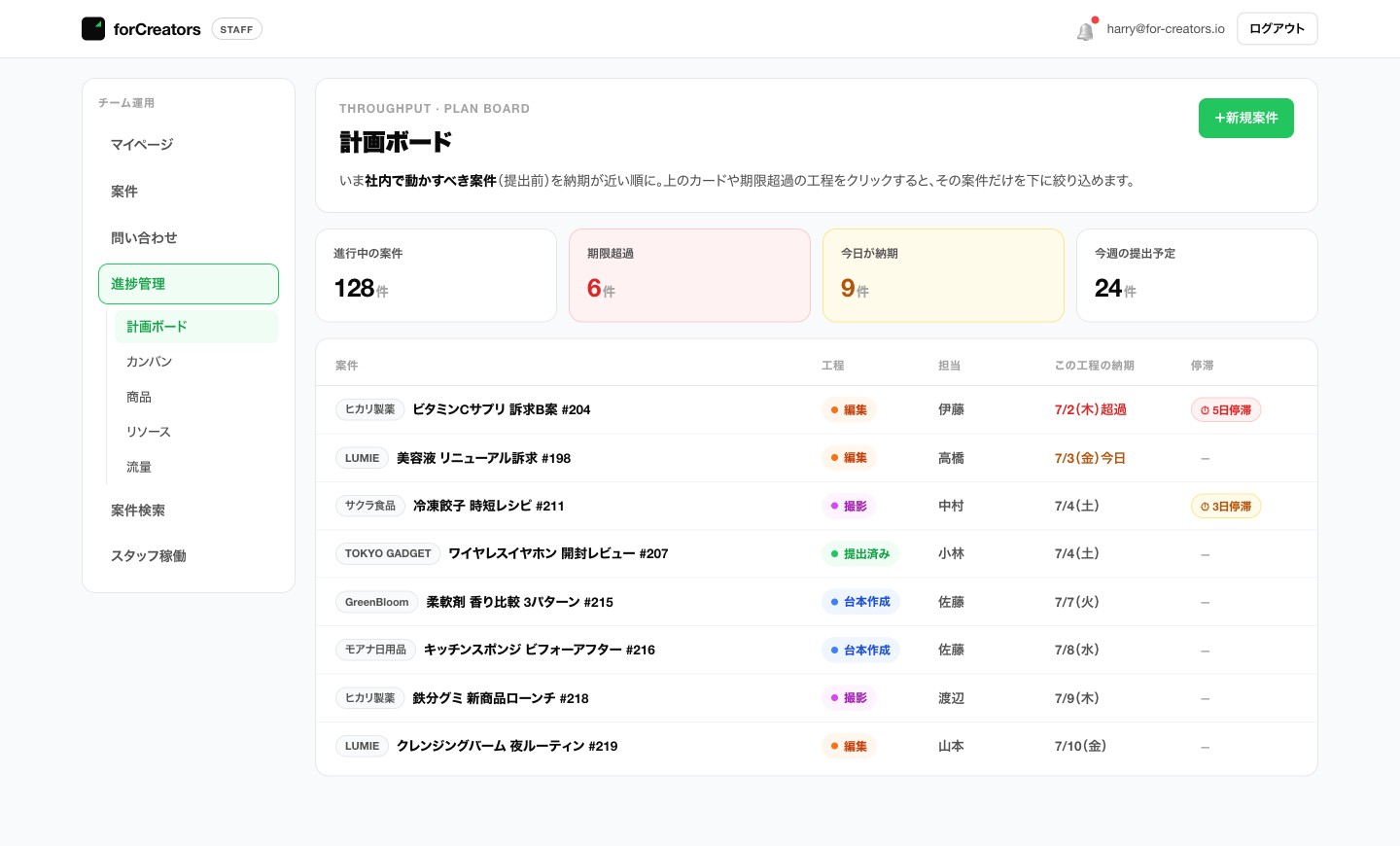Click the 今週の提出予定 24件 card
The image size is (1400, 846).
tap(1197, 275)
